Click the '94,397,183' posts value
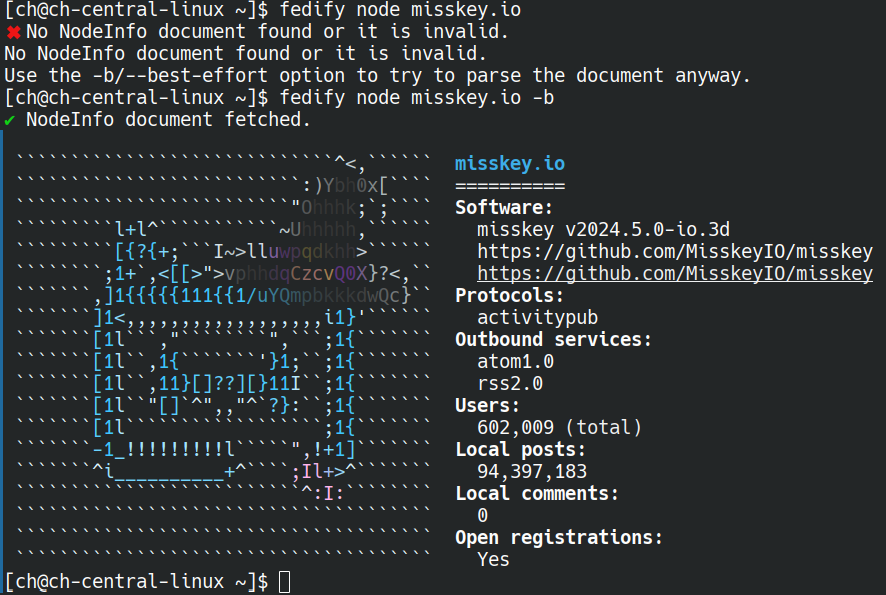 click(x=532, y=472)
